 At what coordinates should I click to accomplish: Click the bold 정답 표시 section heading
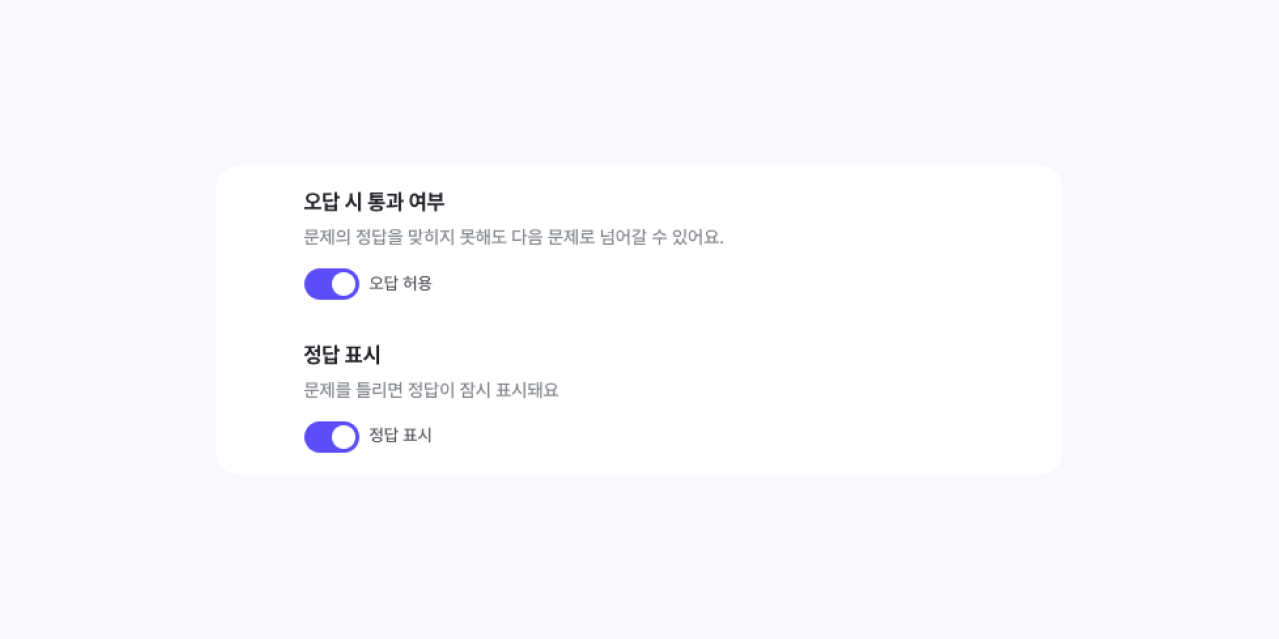pos(342,355)
